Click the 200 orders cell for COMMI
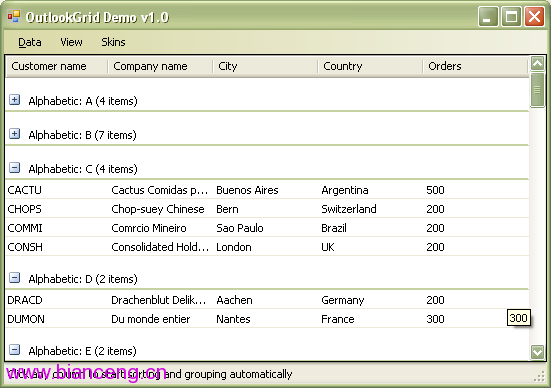 tap(477, 228)
